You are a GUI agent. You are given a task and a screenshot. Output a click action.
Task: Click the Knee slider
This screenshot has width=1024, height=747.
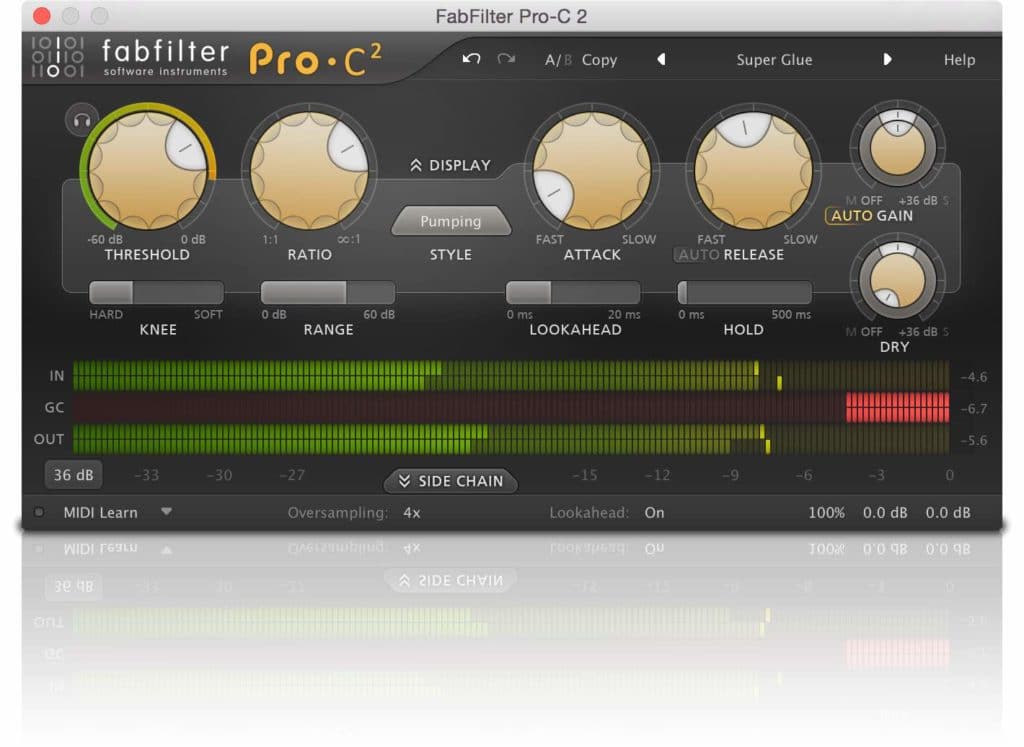(x=156, y=293)
